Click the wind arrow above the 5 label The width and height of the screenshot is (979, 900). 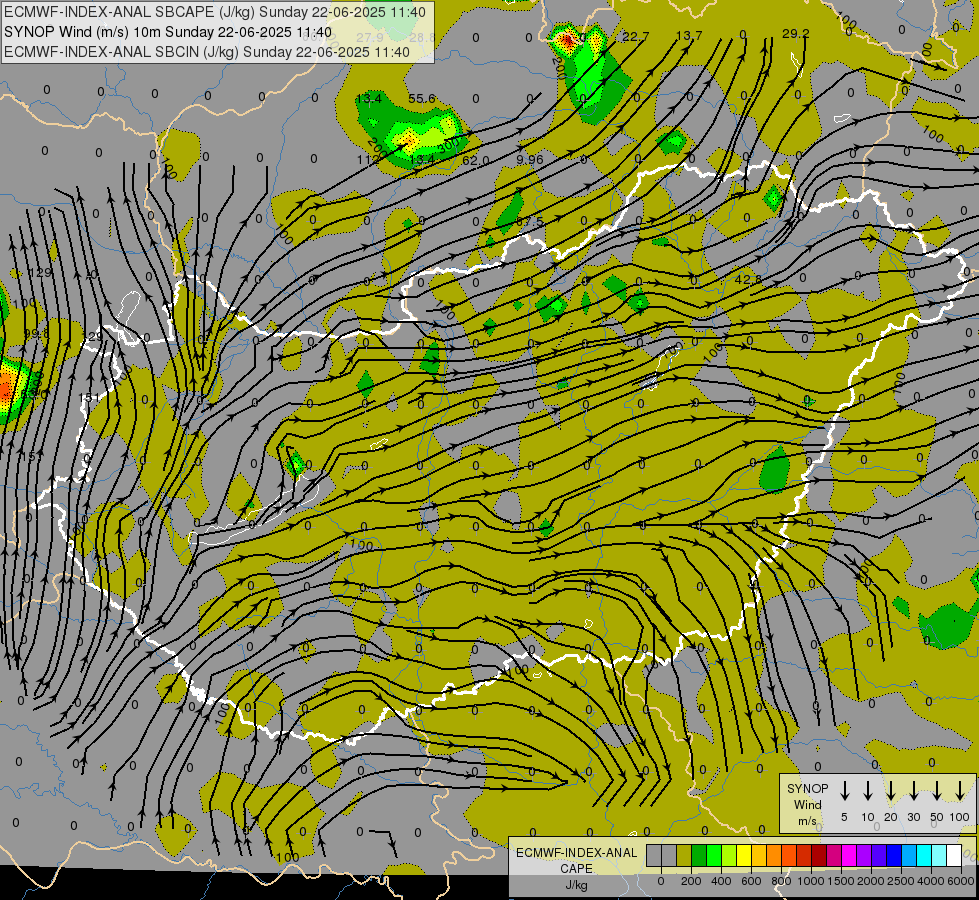point(844,790)
